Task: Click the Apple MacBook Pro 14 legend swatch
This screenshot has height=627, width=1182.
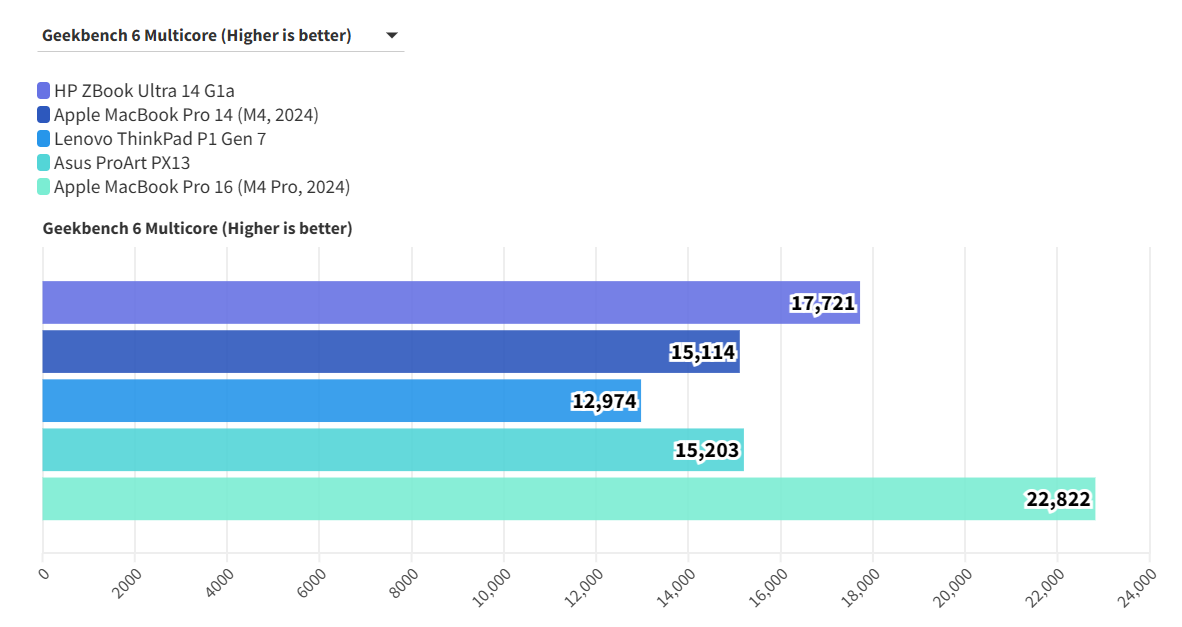Action: click(44, 115)
